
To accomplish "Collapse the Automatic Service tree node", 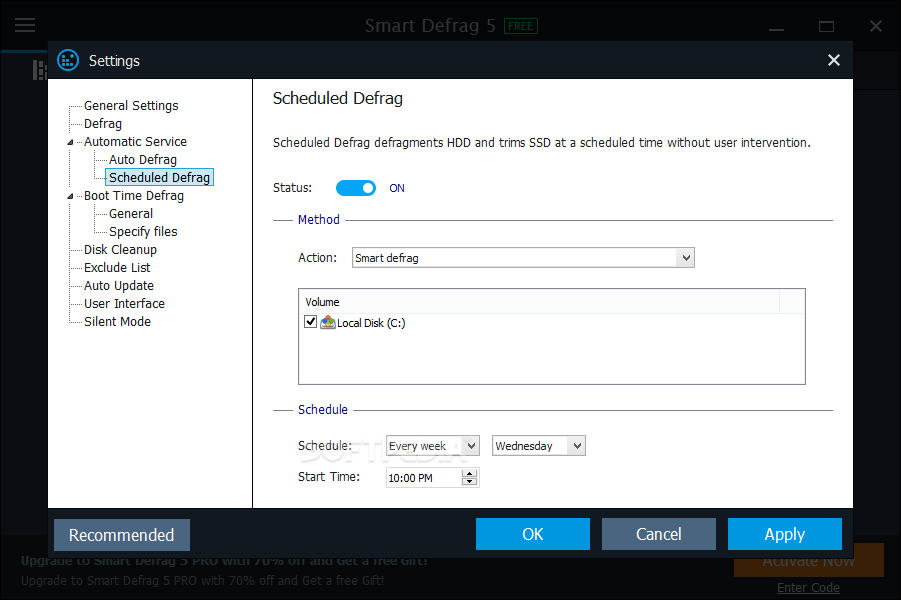I will click(71, 142).
